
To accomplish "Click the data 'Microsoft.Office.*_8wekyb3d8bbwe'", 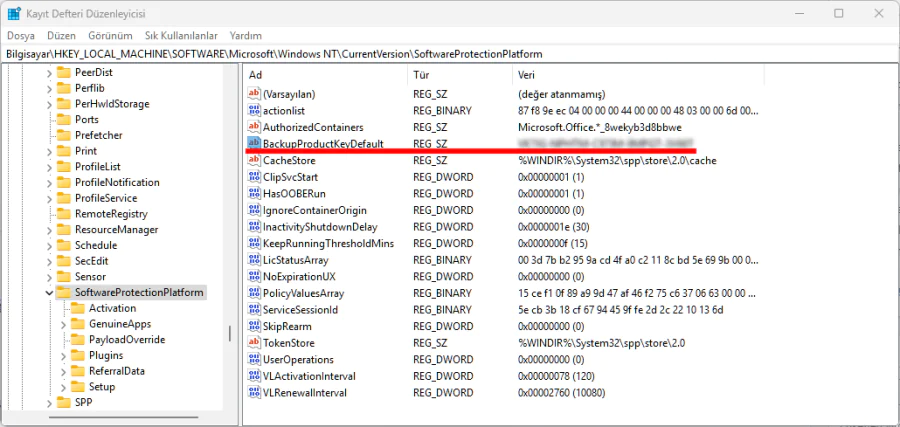I will point(599,127).
